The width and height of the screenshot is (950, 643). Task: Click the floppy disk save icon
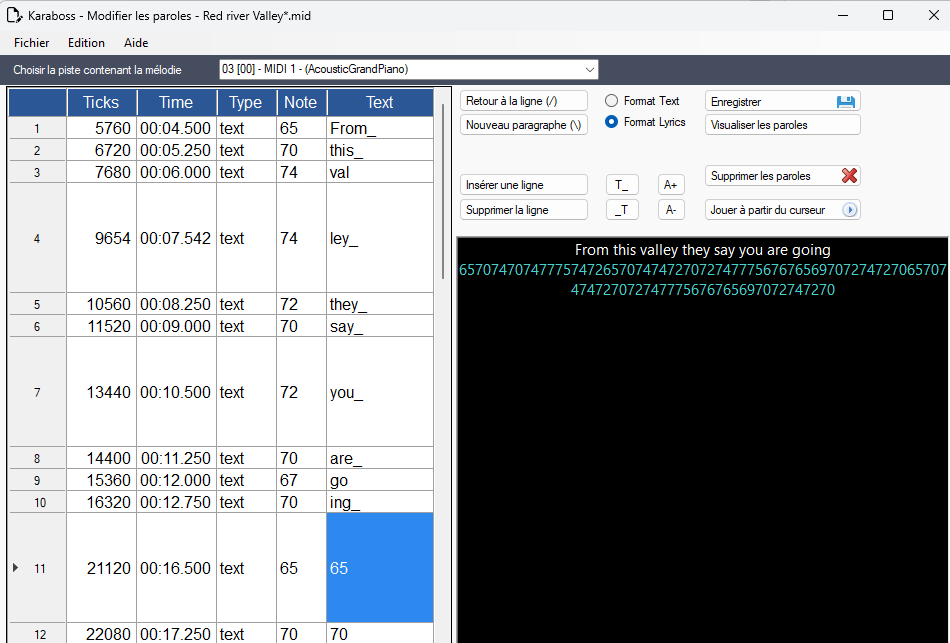coord(845,102)
